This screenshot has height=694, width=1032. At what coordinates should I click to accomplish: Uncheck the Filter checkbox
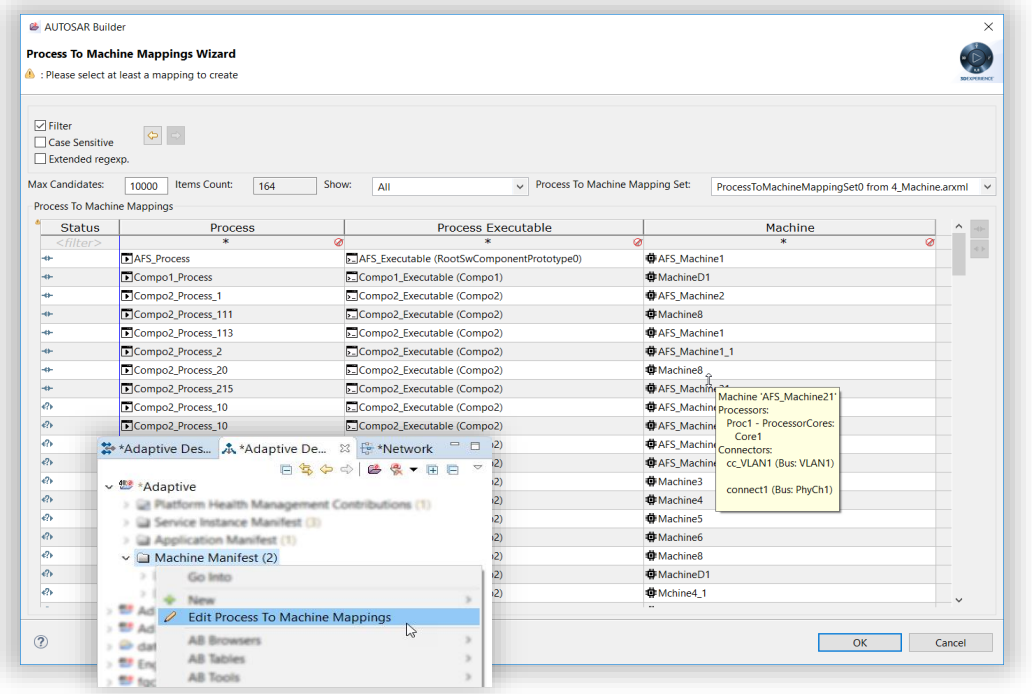(x=40, y=125)
